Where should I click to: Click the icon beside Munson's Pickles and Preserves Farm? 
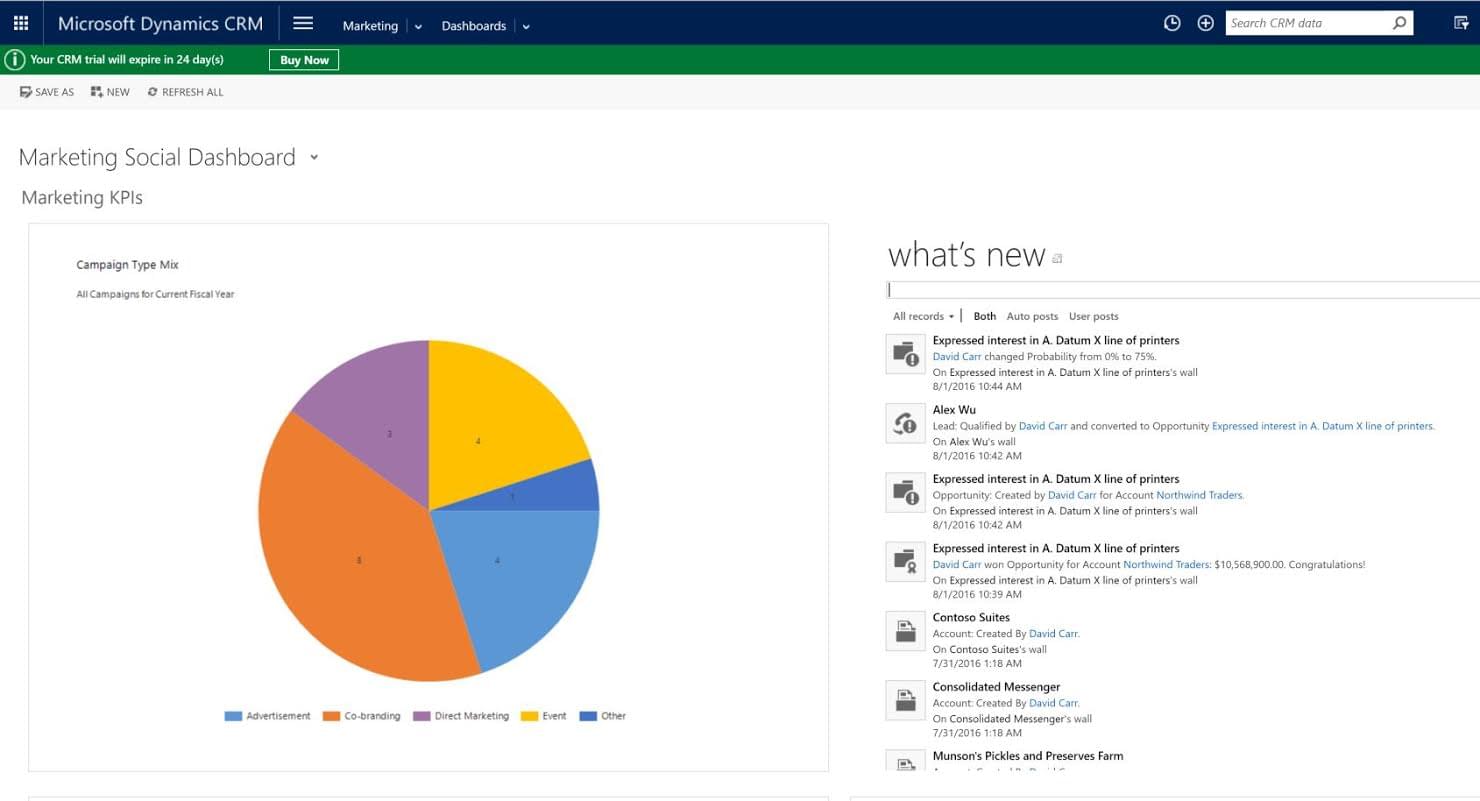tap(905, 760)
